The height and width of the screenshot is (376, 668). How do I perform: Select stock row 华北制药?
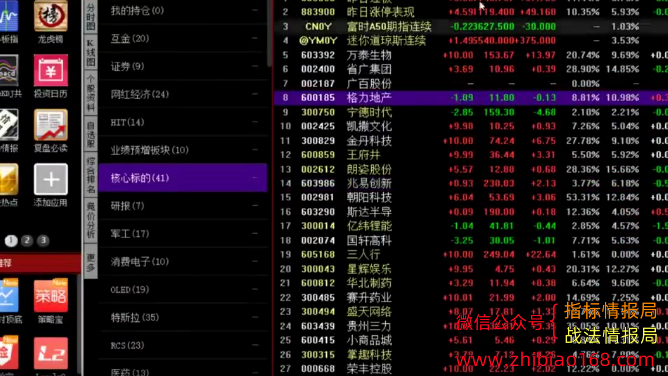[471, 283]
